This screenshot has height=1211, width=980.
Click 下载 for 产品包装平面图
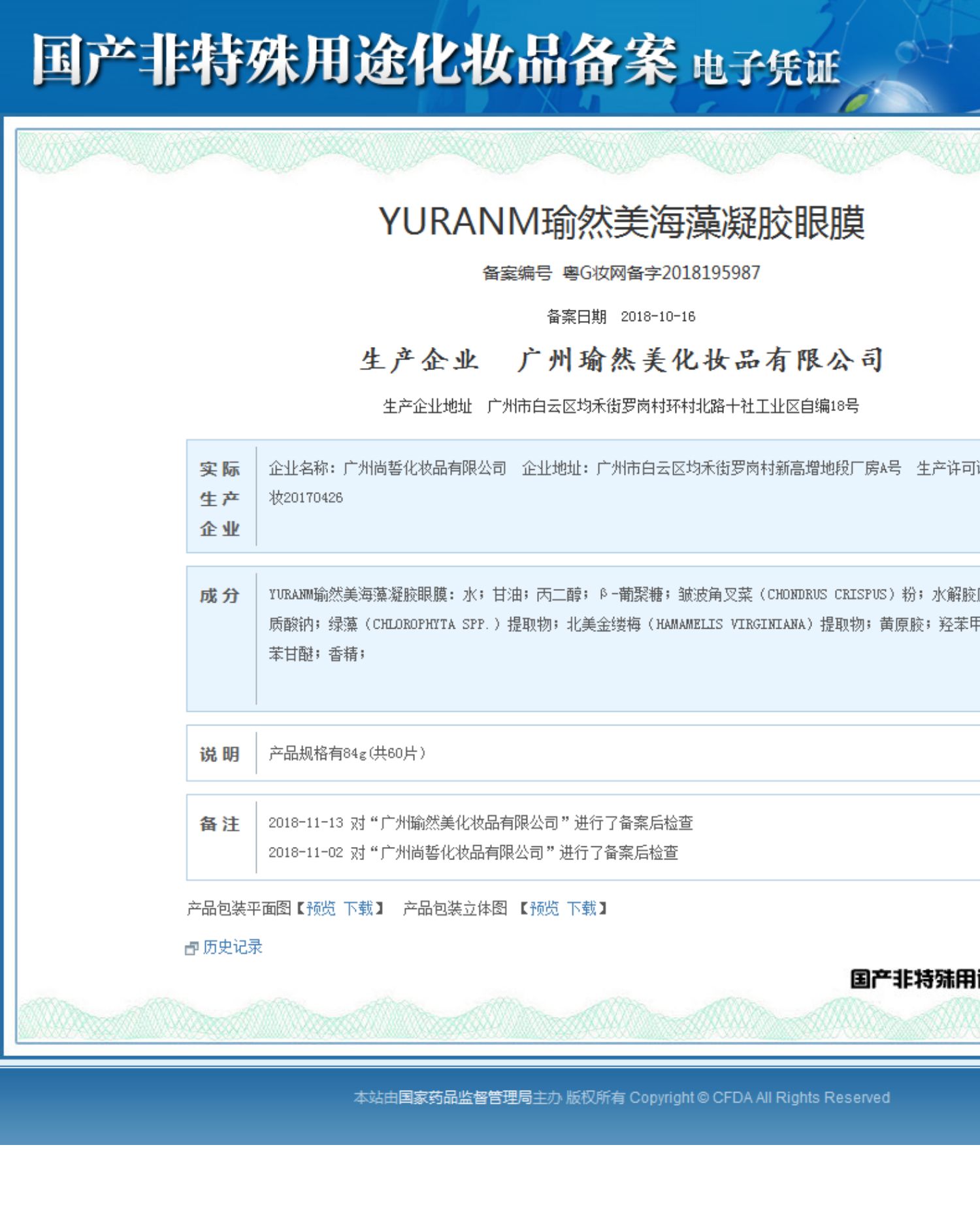(x=358, y=908)
